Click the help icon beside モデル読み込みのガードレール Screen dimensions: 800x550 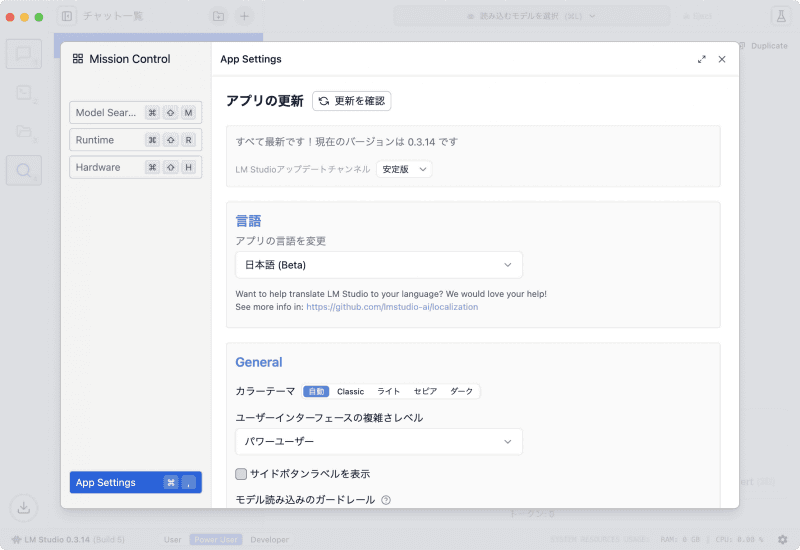click(386, 500)
